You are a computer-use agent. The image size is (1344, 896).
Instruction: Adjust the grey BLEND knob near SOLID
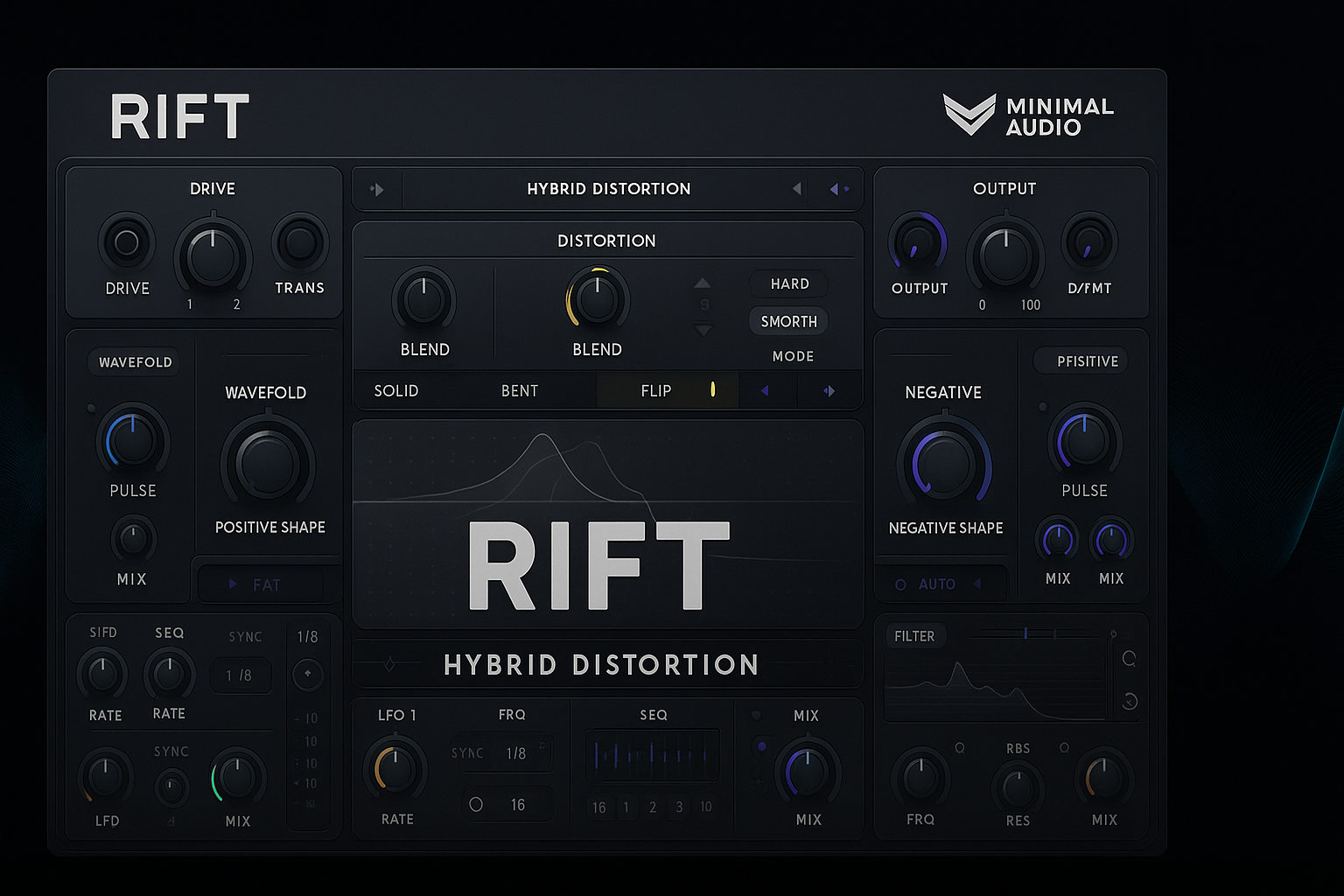pyautogui.click(x=423, y=299)
